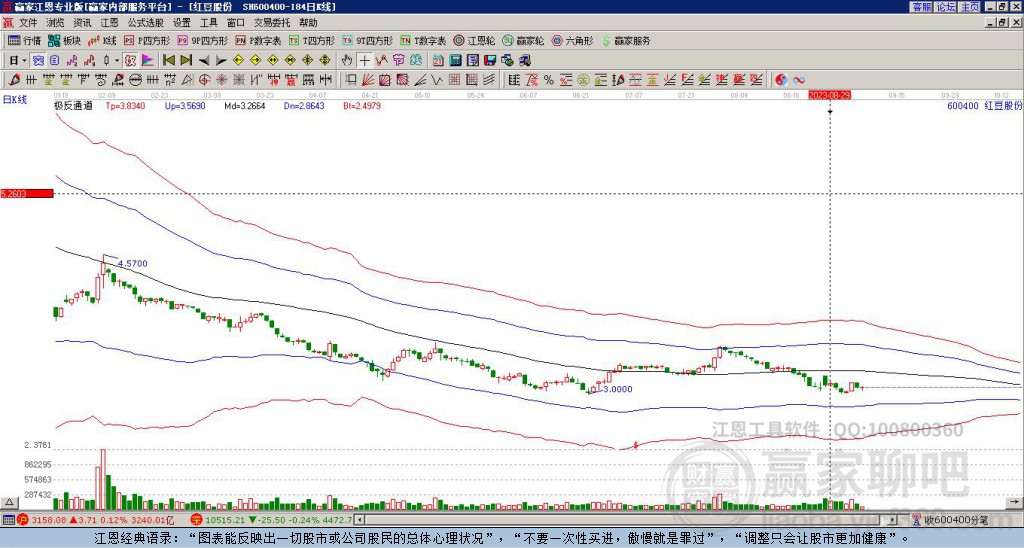Click the up arrow beside volume panel

pyautogui.click(x=9, y=502)
